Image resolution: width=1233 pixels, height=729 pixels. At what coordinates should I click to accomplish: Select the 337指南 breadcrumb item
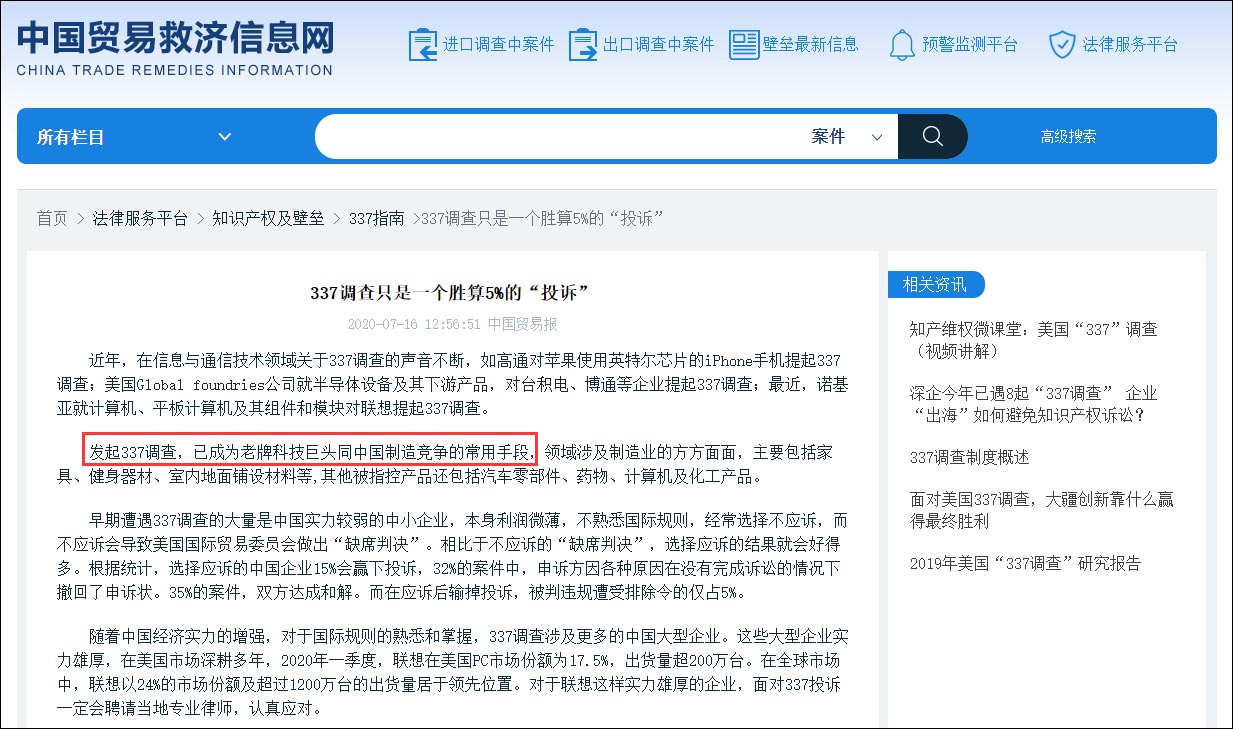[x=375, y=218]
